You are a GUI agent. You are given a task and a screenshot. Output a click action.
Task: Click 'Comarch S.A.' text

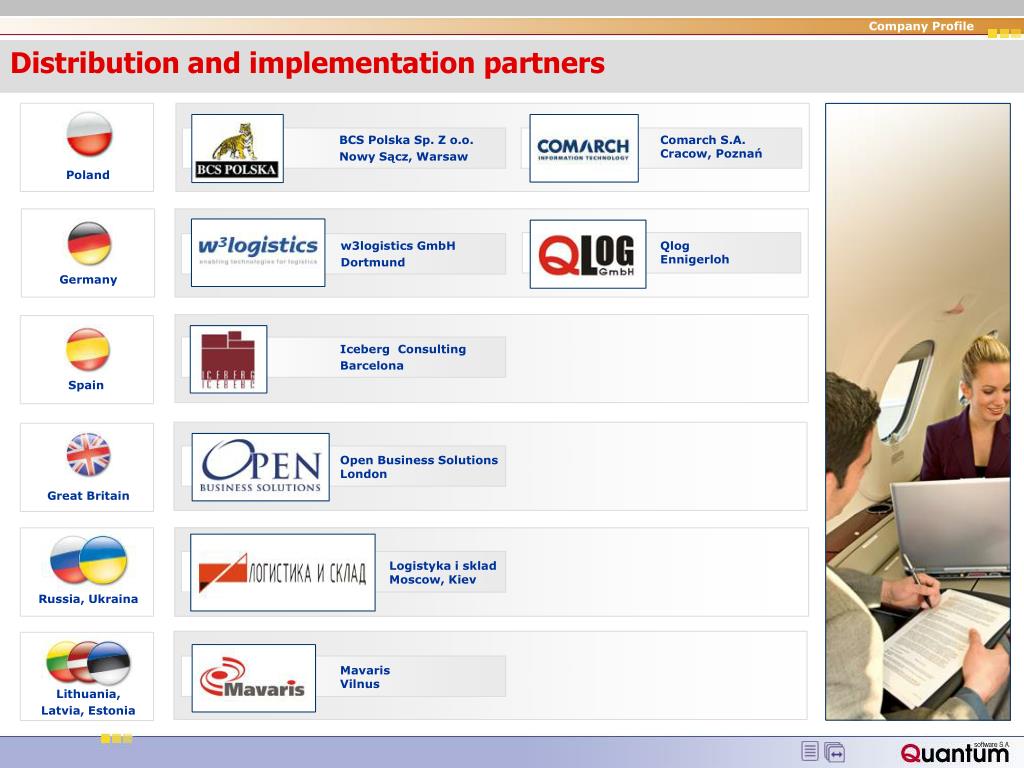pos(703,140)
